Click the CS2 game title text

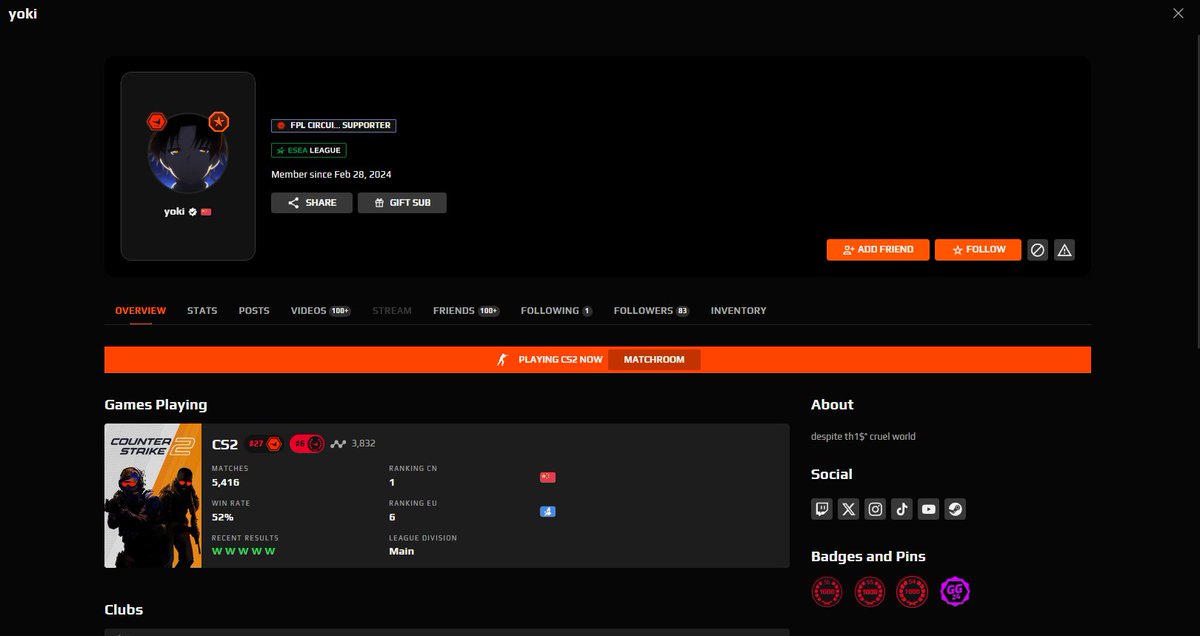225,444
